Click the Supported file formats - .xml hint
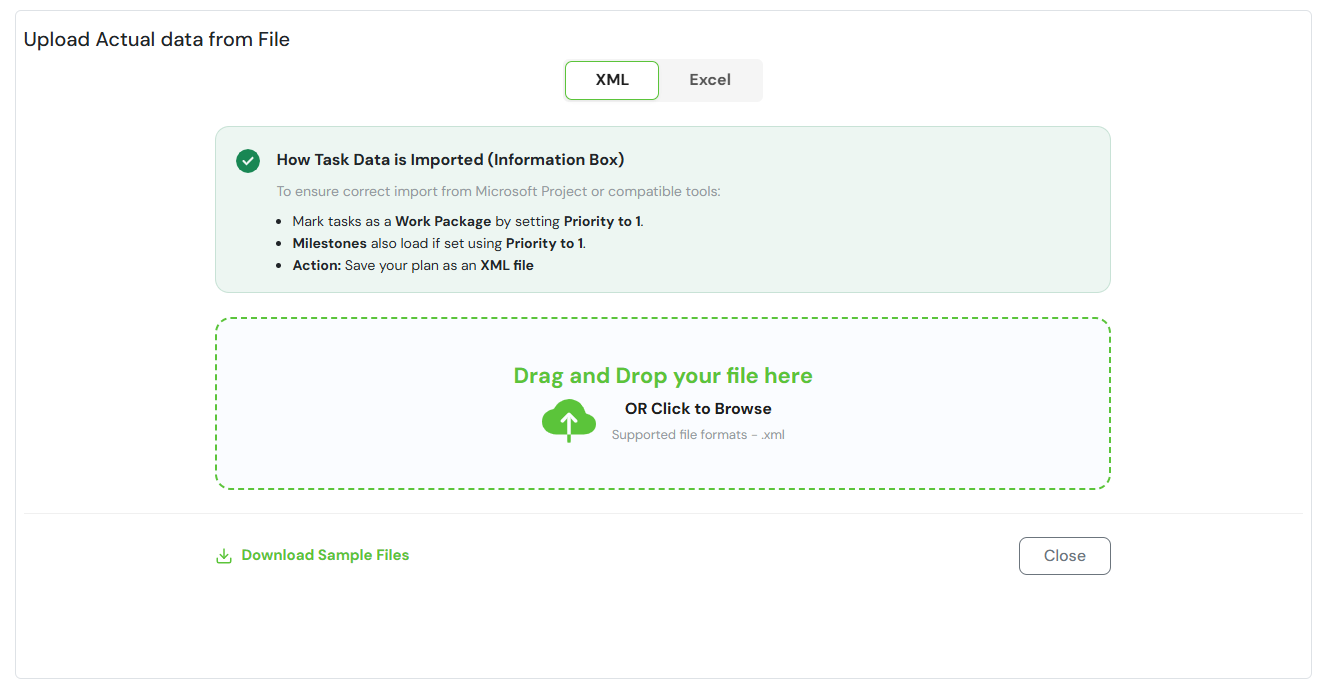Image resolution: width=1328 pixels, height=689 pixels. (698, 435)
